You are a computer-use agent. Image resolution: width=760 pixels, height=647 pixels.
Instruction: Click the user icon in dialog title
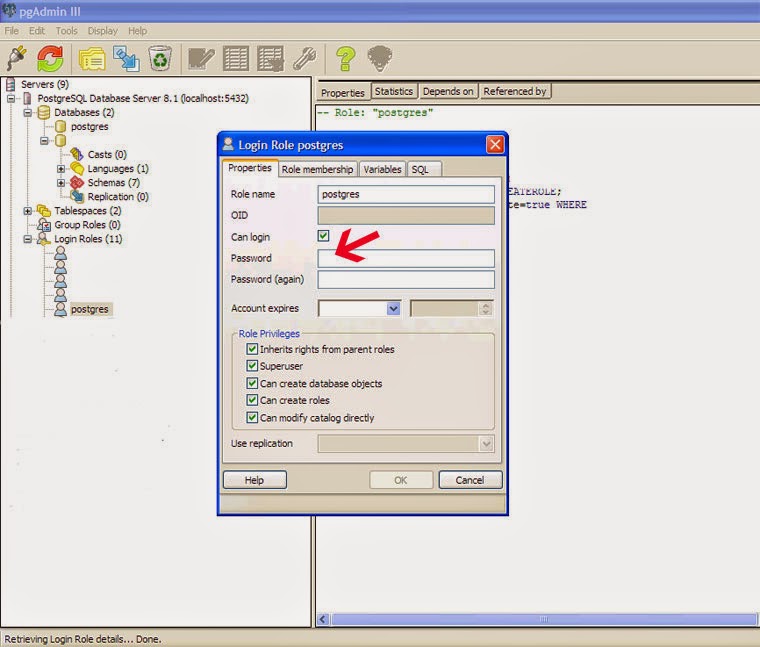[x=228, y=144]
